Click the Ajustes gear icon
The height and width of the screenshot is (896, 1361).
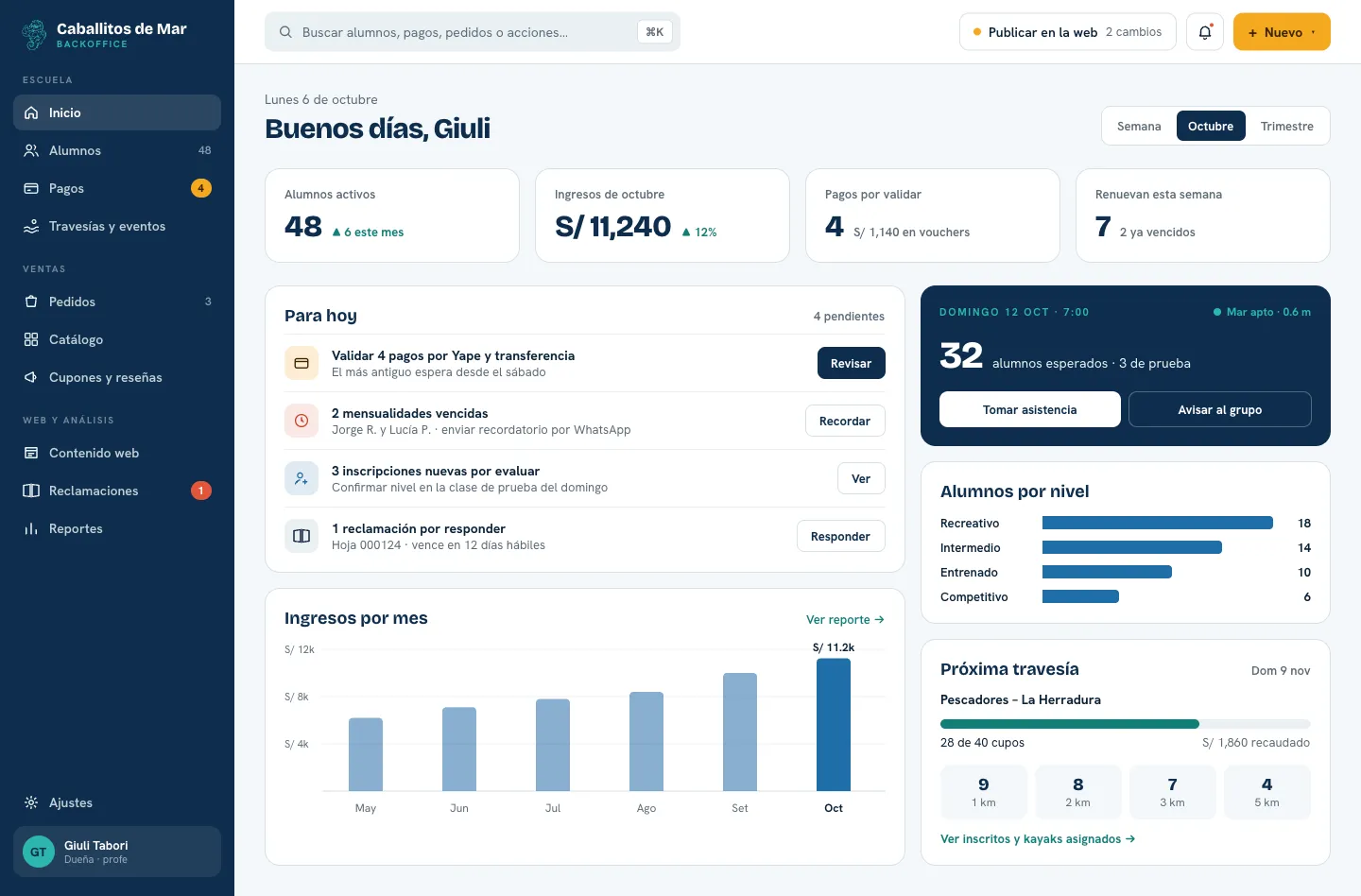(31, 802)
